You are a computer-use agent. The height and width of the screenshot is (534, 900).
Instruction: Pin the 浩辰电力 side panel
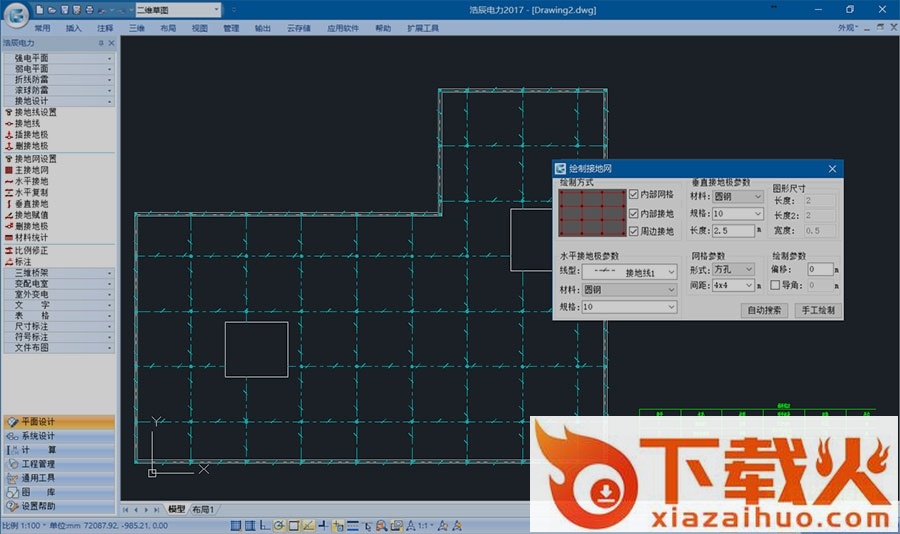click(x=101, y=43)
